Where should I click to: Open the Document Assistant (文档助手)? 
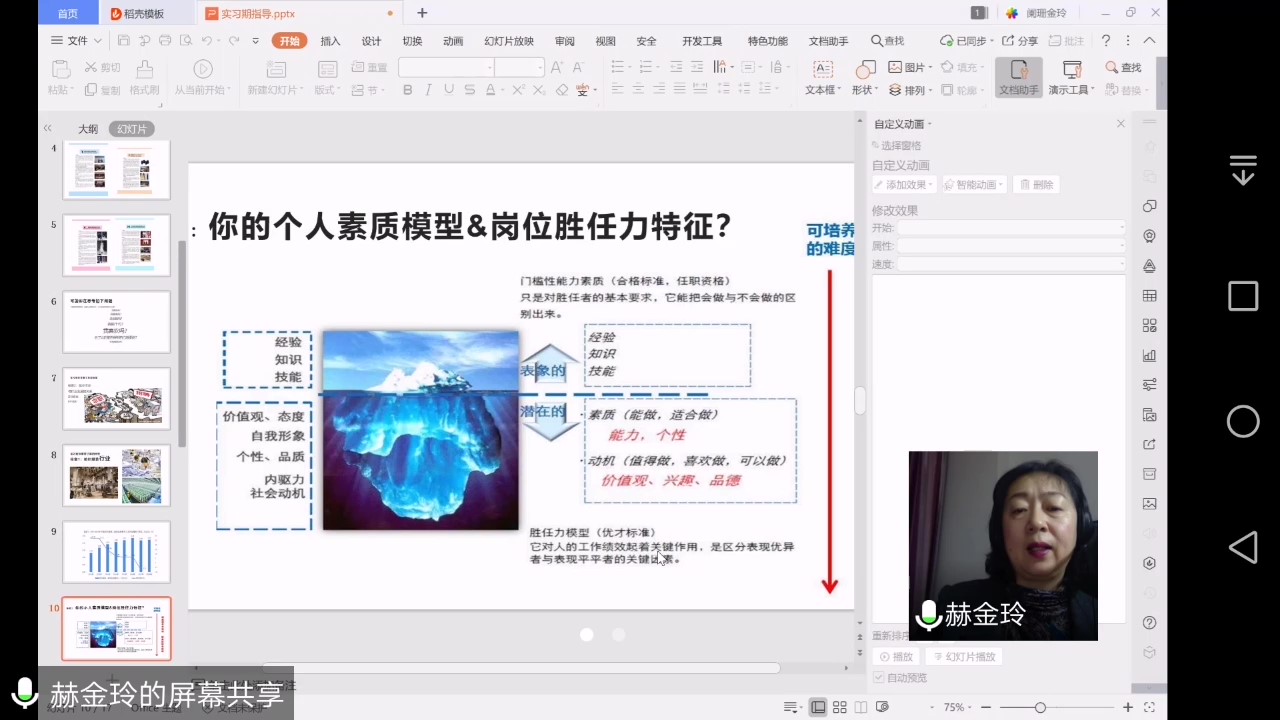(x=1018, y=77)
